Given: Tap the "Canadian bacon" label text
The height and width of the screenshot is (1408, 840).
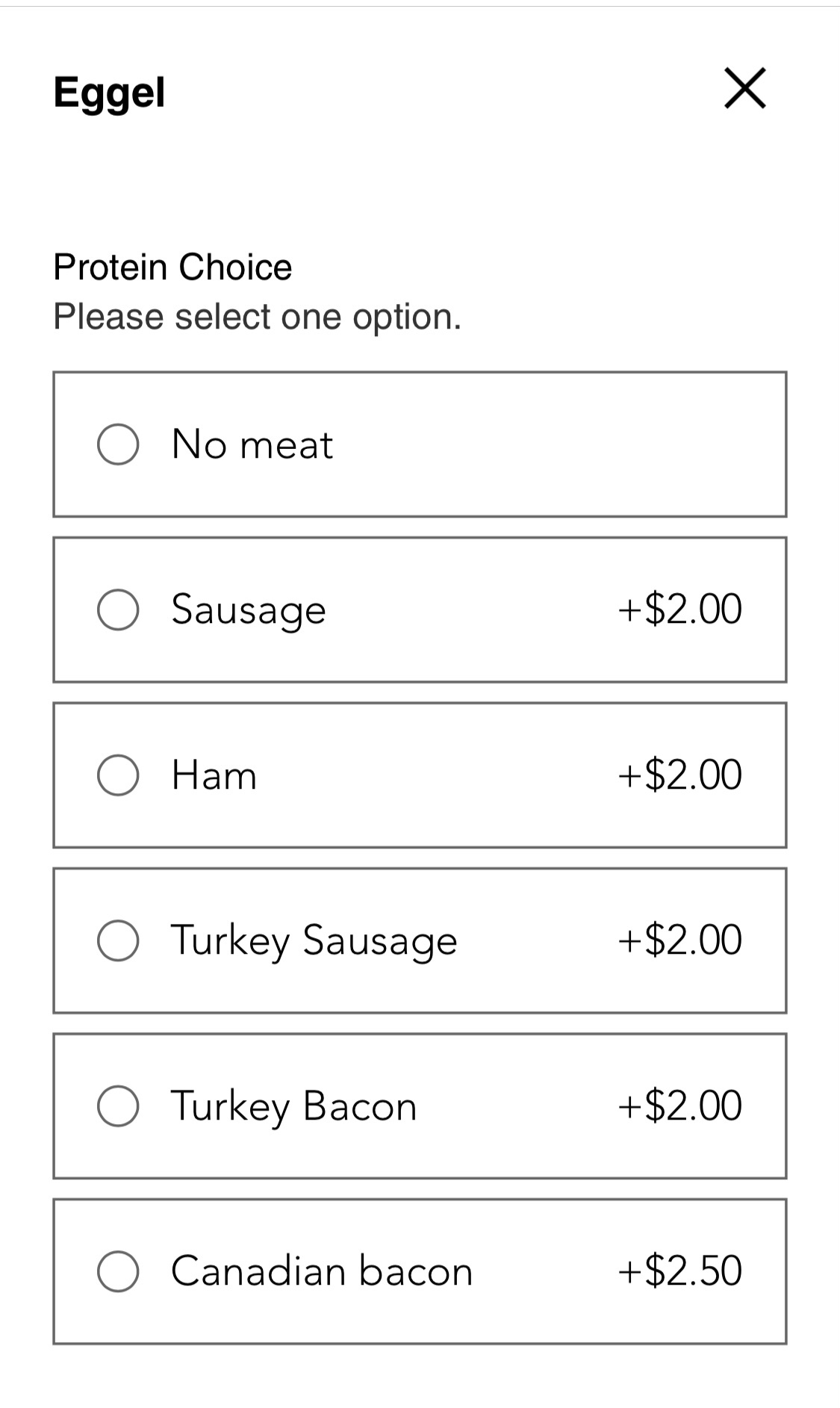Looking at the screenshot, I should point(322,1271).
